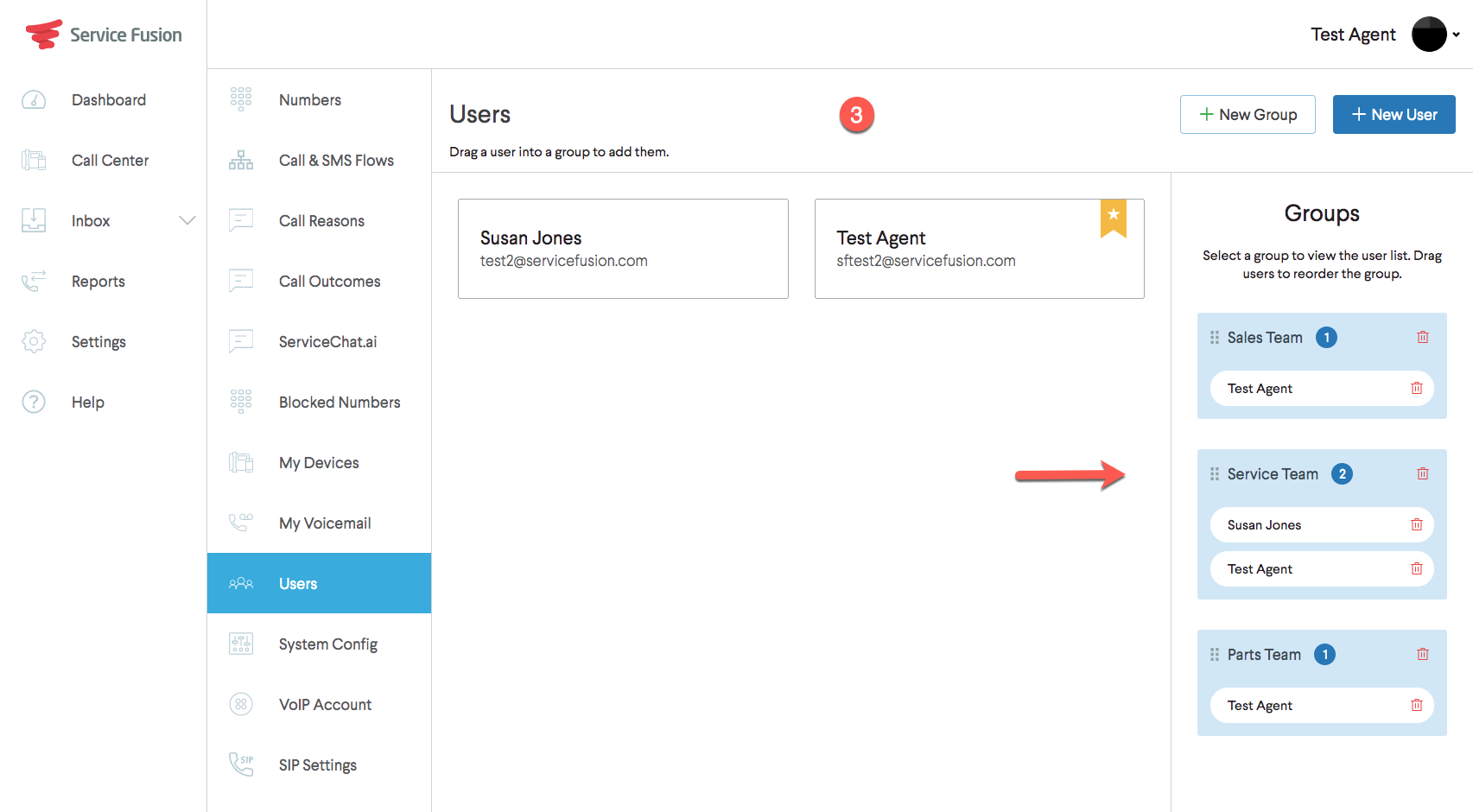This screenshot has height=812, width=1473.
Task: Open System Config page
Action: (x=328, y=644)
